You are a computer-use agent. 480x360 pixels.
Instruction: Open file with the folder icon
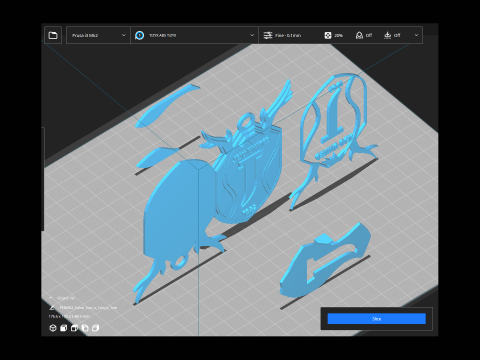53,35
